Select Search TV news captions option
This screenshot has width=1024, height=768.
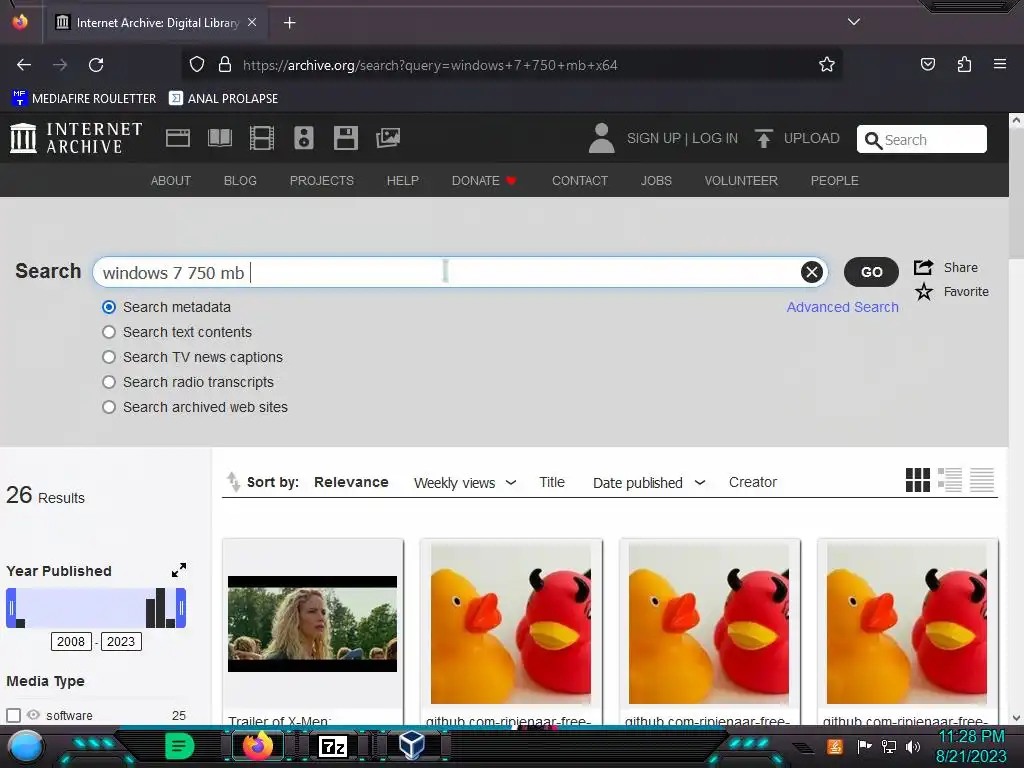pyautogui.click(x=109, y=357)
